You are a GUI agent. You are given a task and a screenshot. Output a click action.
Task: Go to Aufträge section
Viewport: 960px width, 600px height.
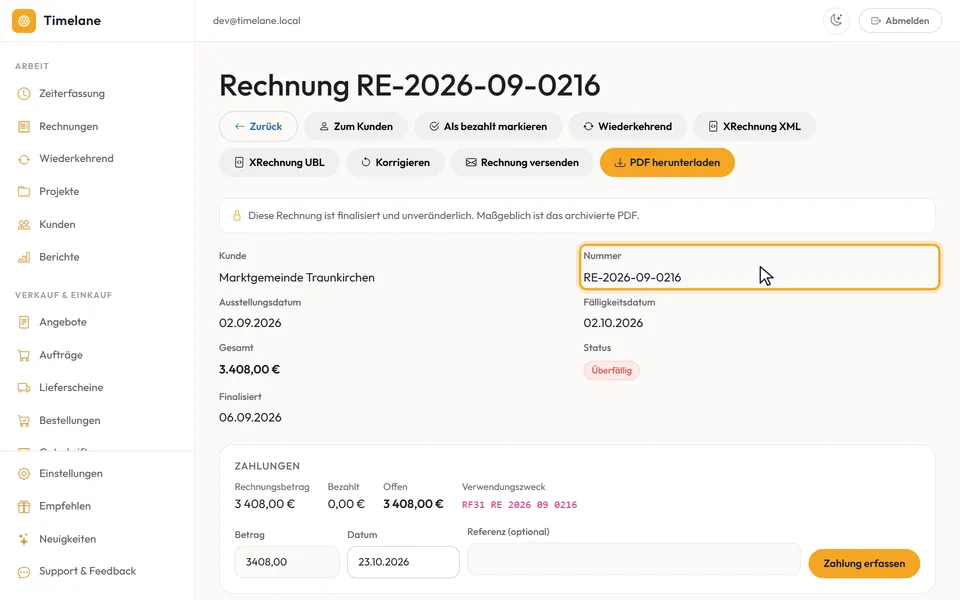tap(61, 355)
